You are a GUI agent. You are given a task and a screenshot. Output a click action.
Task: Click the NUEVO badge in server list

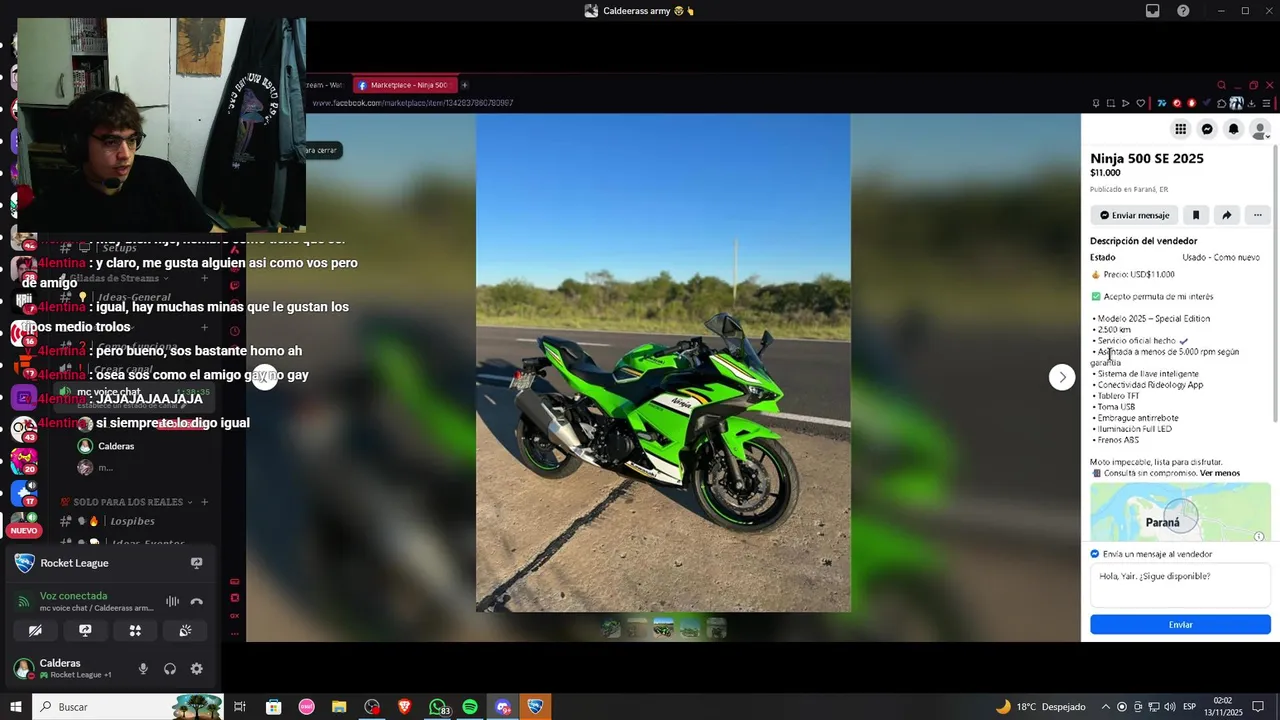pos(24,531)
